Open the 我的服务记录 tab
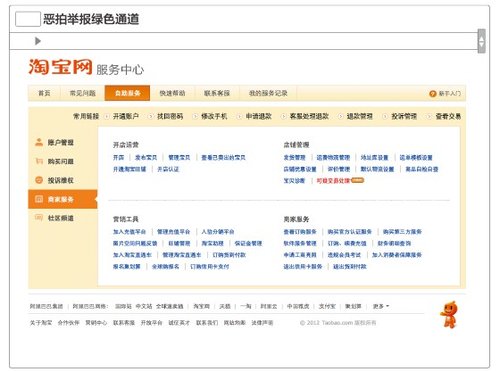The image size is (500, 372). point(268,93)
